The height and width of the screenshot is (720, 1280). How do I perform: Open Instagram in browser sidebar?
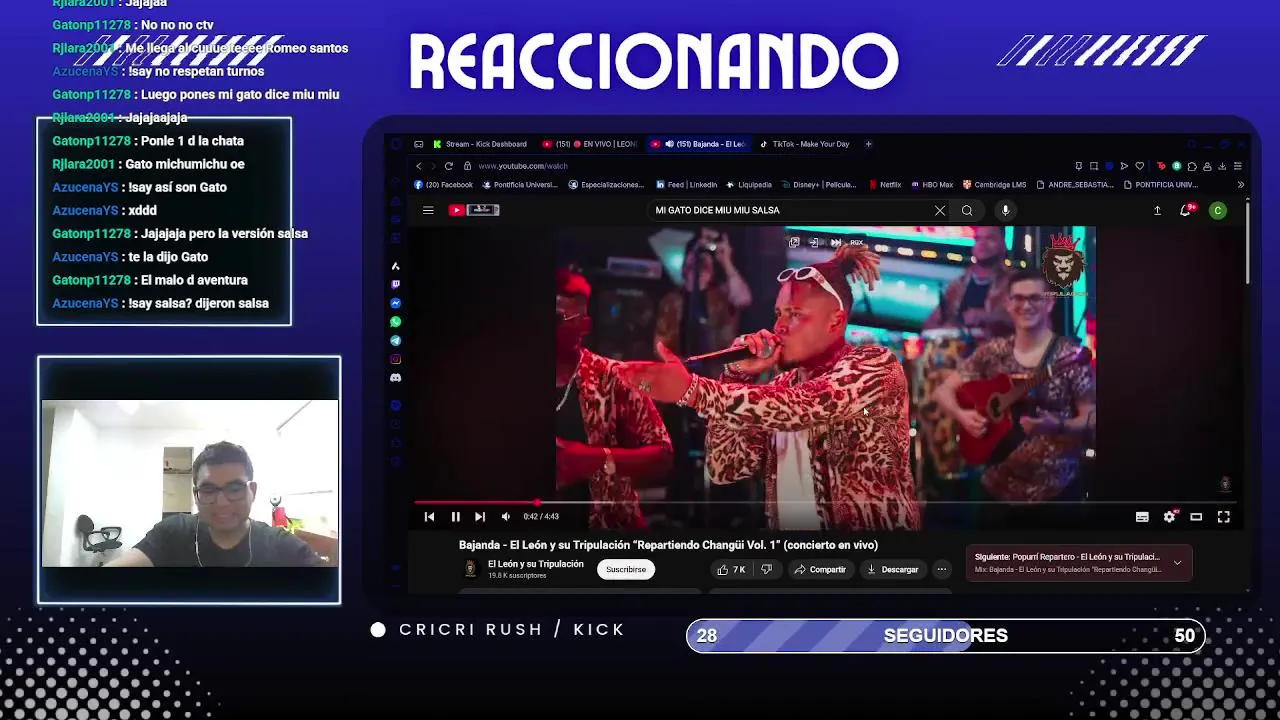coord(396,359)
